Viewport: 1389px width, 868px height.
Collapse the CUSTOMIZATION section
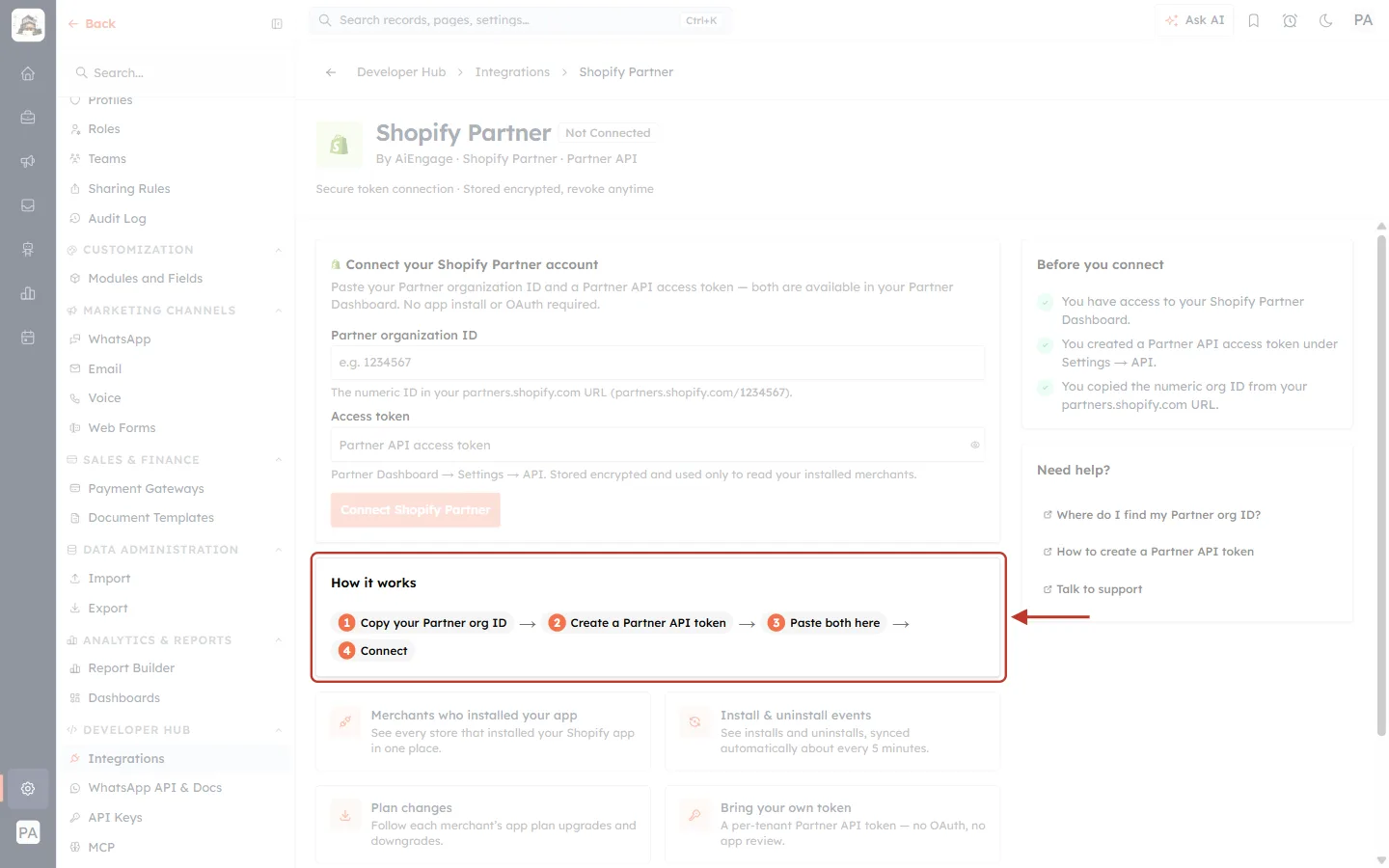278,250
